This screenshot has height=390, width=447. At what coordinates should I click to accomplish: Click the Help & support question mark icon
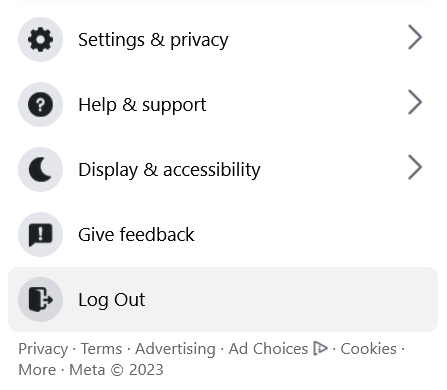(40, 104)
